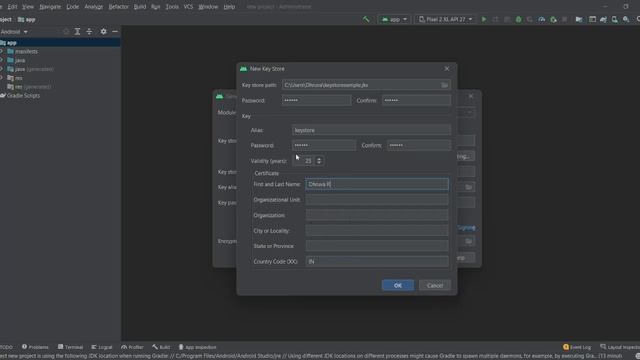Open the TODO tool window
This screenshot has width=640, height=360.
pyautogui.click(x=6, y=347)
